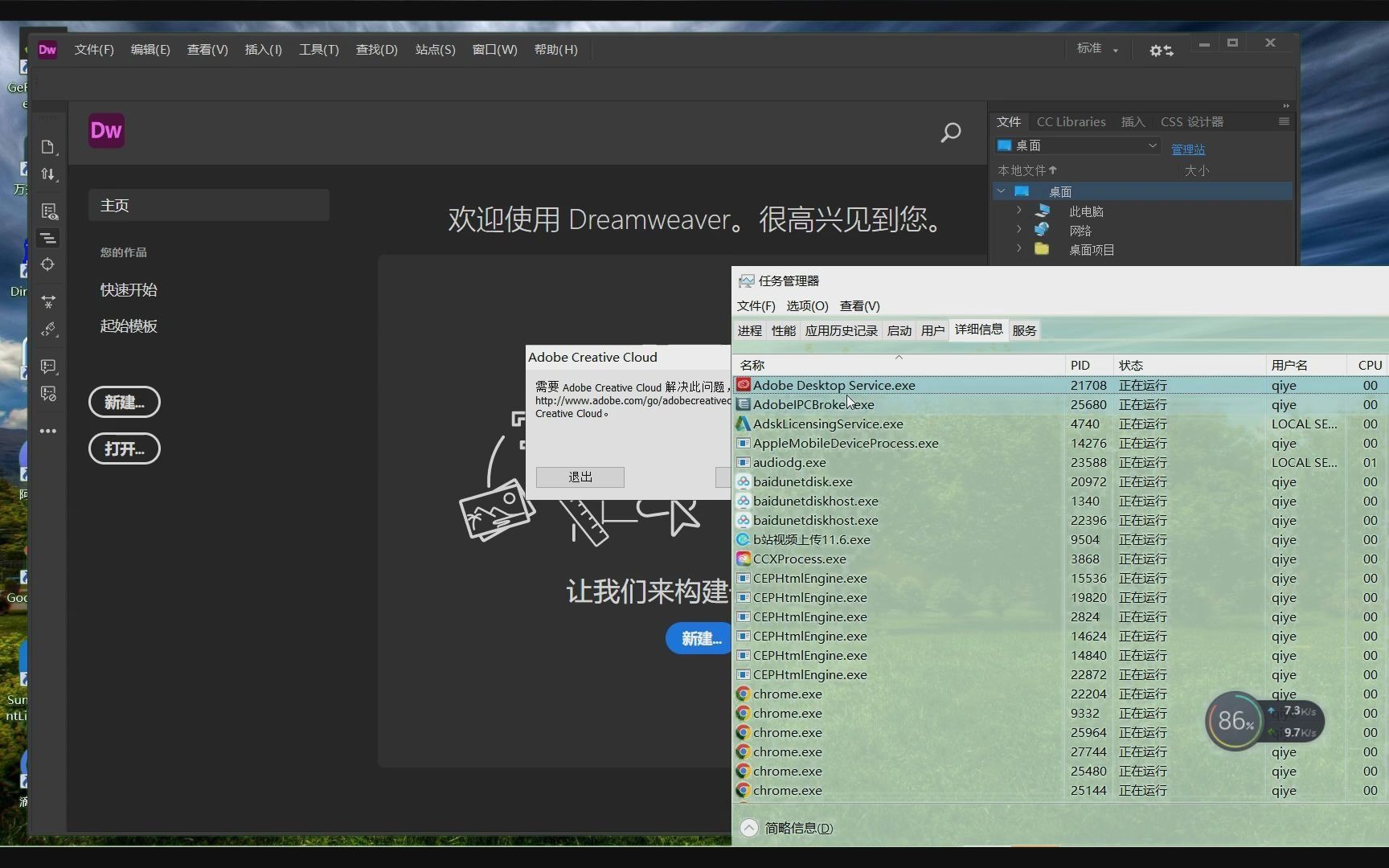Viewport: 1389px width, 868px height.
Task: Select 网络 in the Files panel tree
Action: (1080, 231)
